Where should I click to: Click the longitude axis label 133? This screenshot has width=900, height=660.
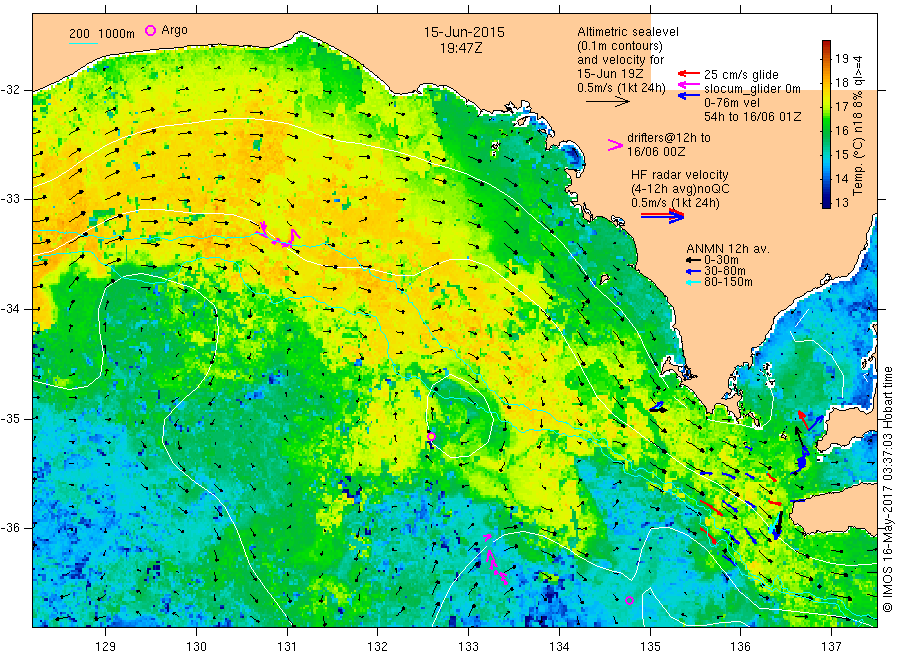(x=468, y=647)
